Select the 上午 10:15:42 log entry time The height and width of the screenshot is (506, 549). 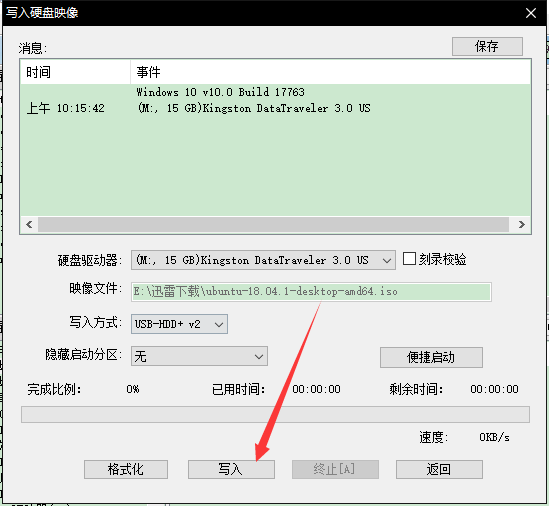click(x=66, y=108)
